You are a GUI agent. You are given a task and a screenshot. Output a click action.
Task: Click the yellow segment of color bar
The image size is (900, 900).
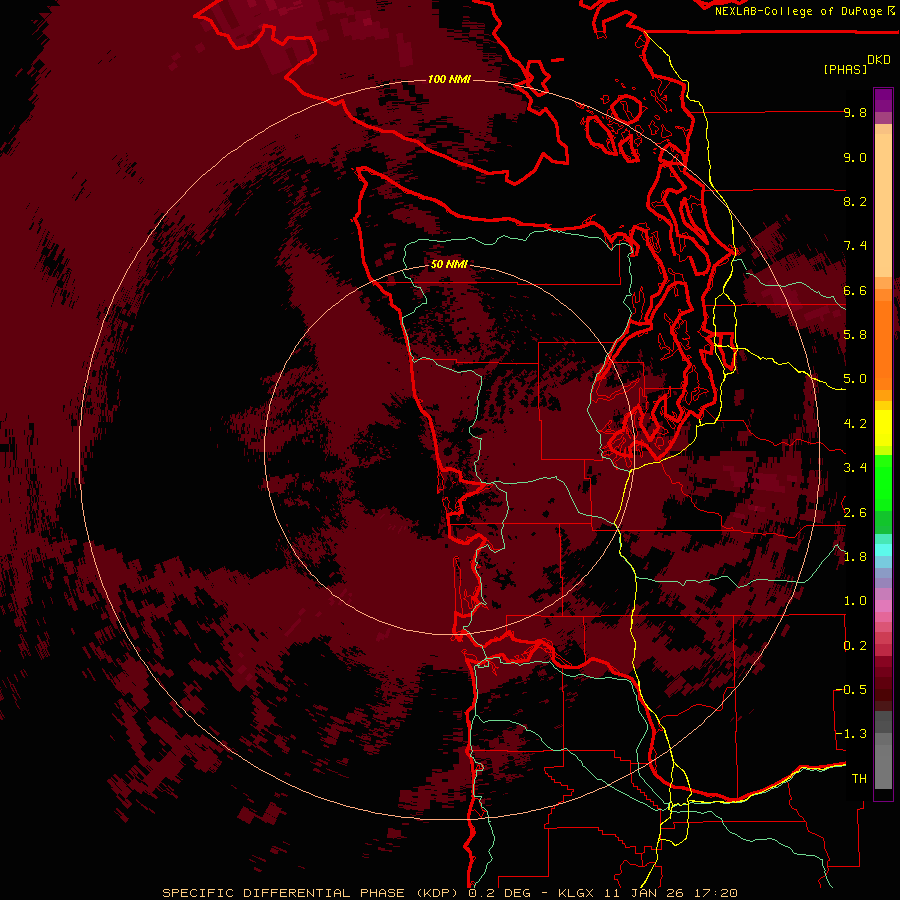click(883, 428)
